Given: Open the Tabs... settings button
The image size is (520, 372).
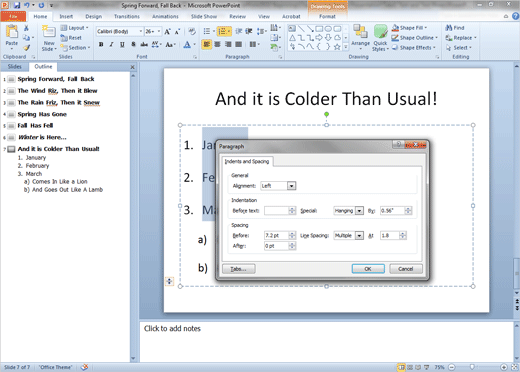Looking at the screenshot, I should [x=239, y=269].
